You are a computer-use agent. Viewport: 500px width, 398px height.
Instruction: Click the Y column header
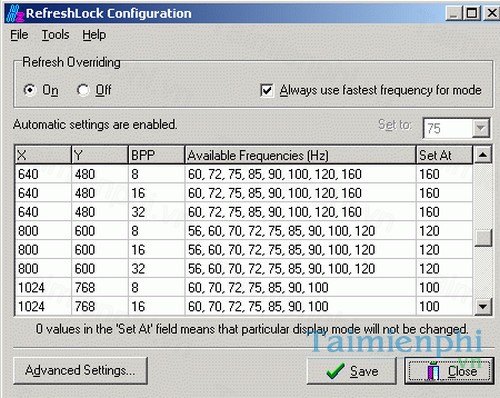tap(100, 155)
